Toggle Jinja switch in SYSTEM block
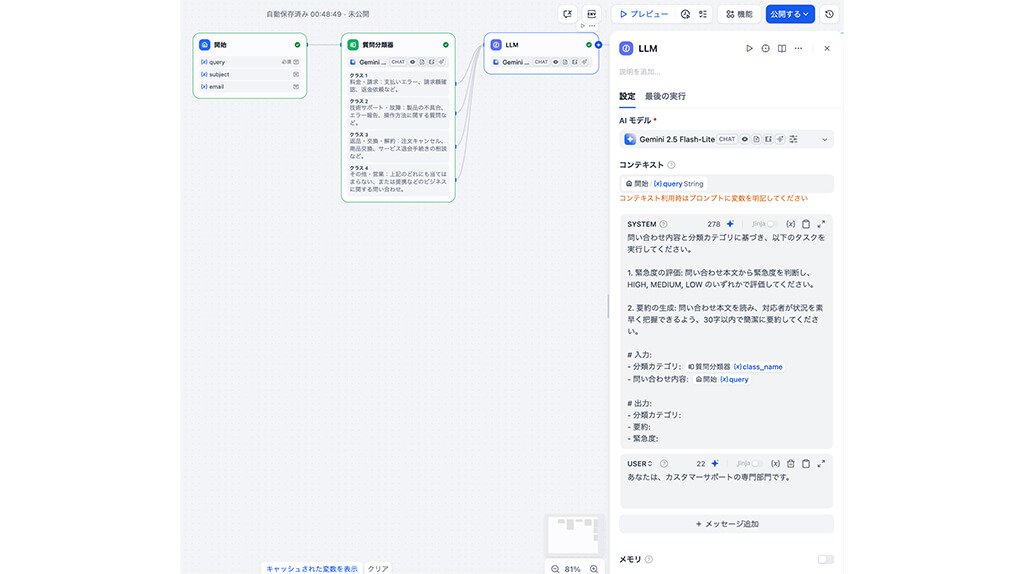 (x=771, y=224)
